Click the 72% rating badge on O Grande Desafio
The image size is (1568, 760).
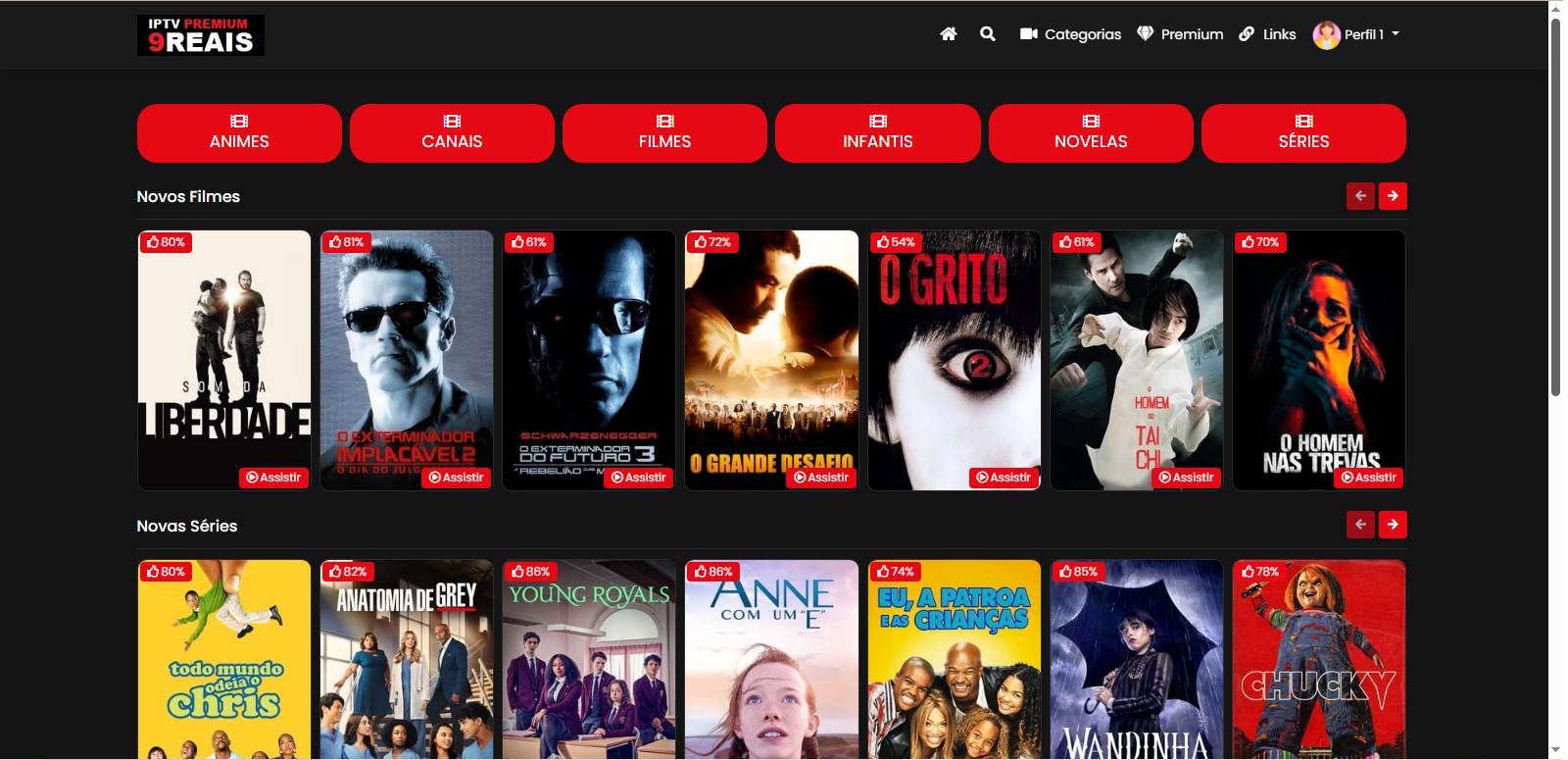[712, 242]
